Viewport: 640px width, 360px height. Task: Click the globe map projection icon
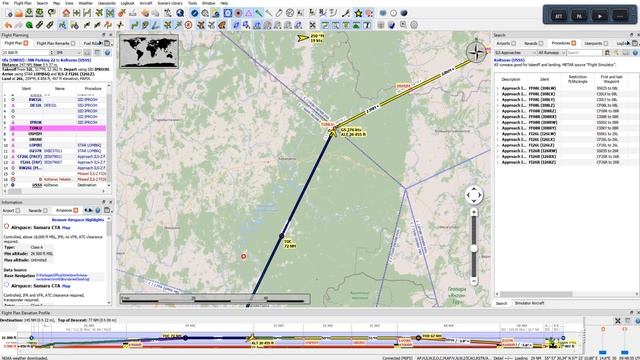click(180, 13)
